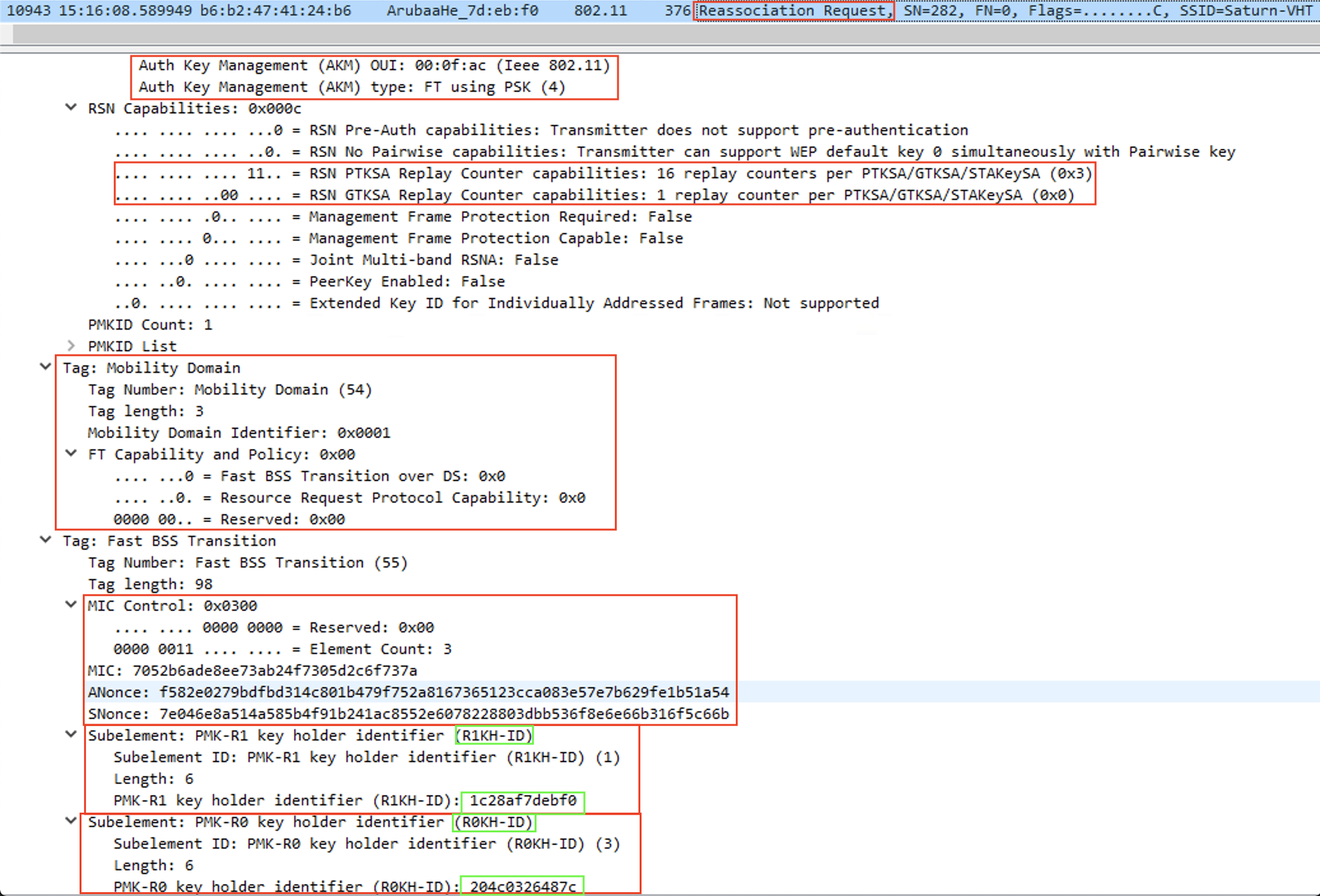Collapse the RSN Capabilities subtree

[71, 108]
